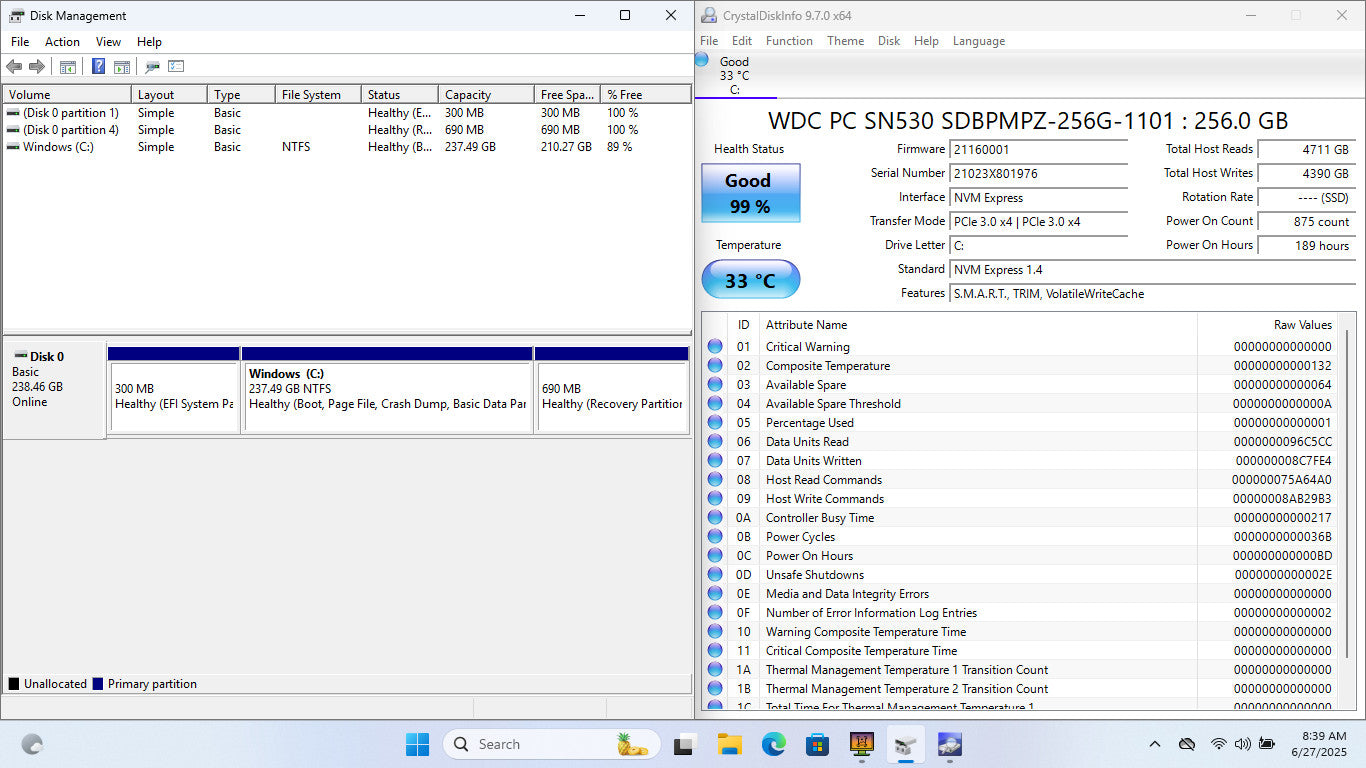Screen dimensions: 1366x768
Task: Select the (Disk 0 partition 1) volume row
Action: point(346,113)
